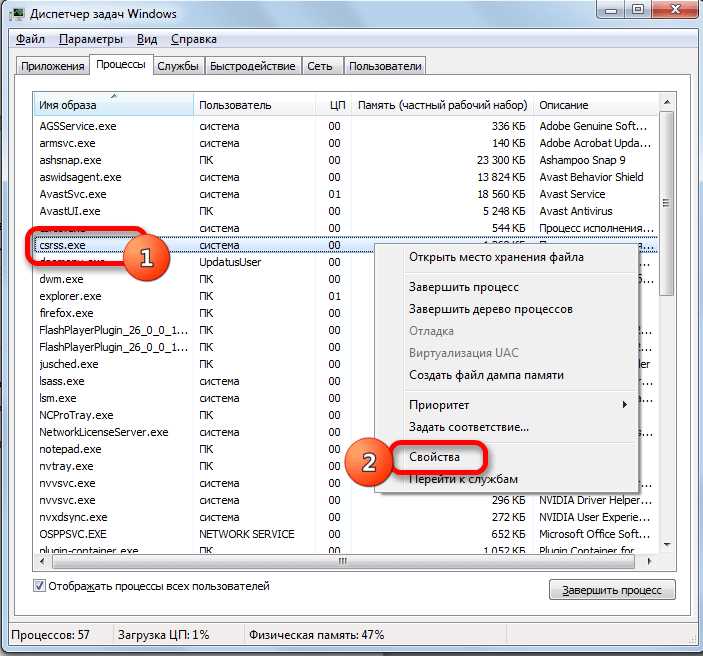Sort by Пользователь column header
Screen dimensions: 703x656
[254, 105]
